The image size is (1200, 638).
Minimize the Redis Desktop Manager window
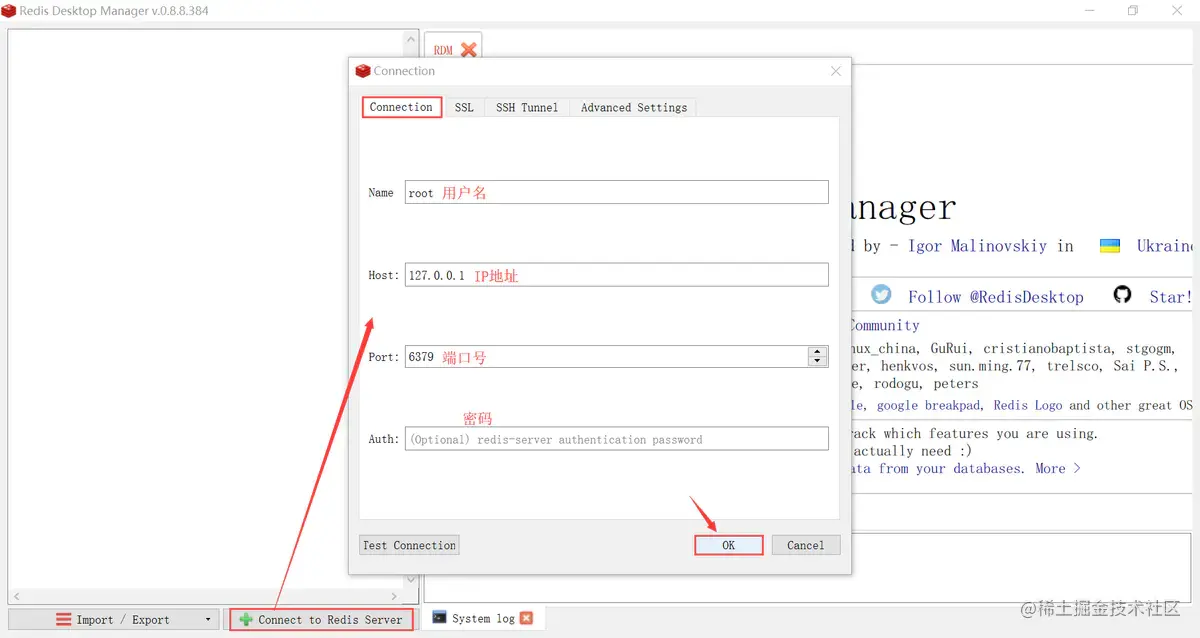tap(1088, 11)
